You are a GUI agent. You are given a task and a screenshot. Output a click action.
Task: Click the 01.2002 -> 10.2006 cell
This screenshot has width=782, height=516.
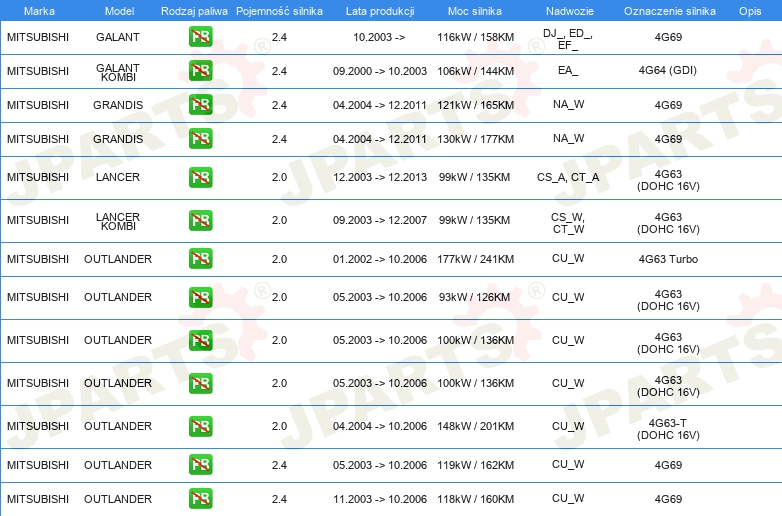380,259
